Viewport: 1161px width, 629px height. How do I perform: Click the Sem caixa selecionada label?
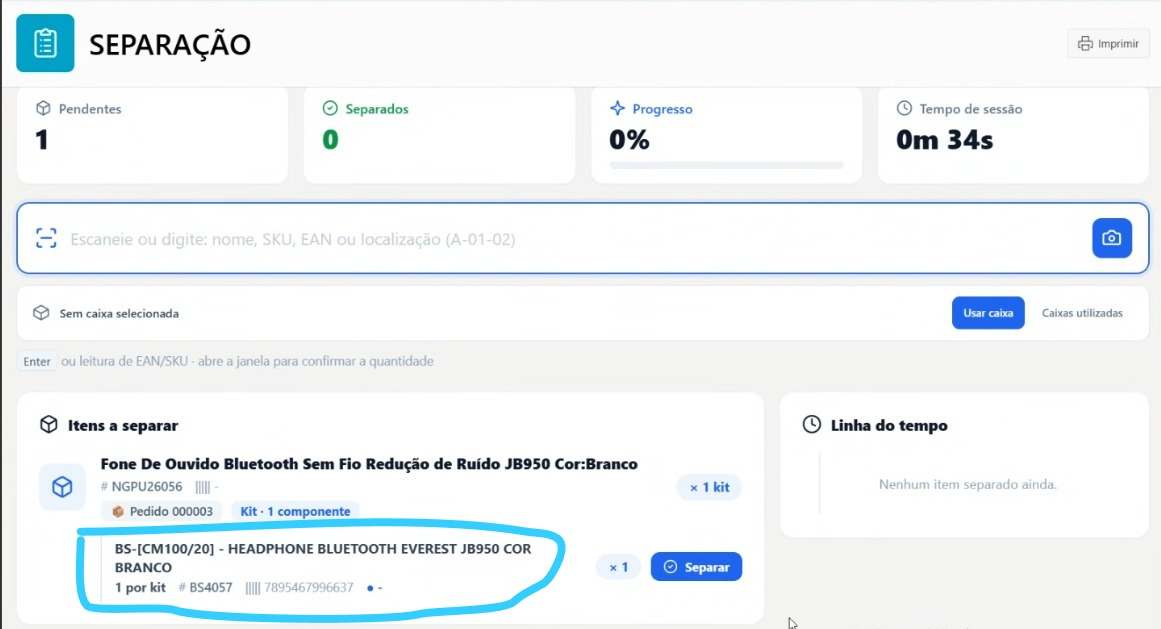coord(119,313)
